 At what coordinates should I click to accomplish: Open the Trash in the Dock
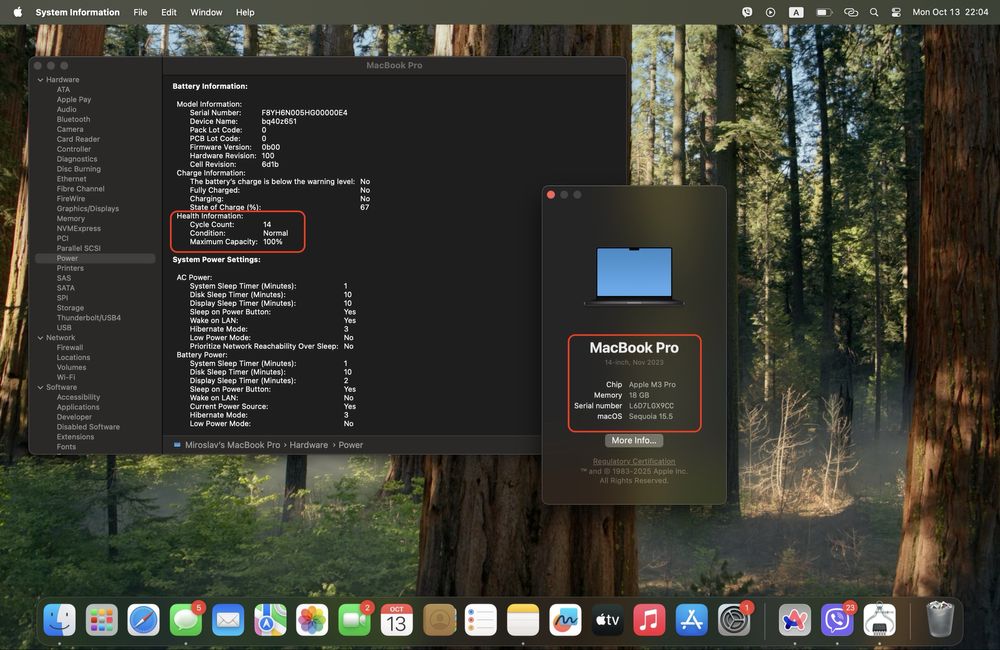[x=939, y=619]
